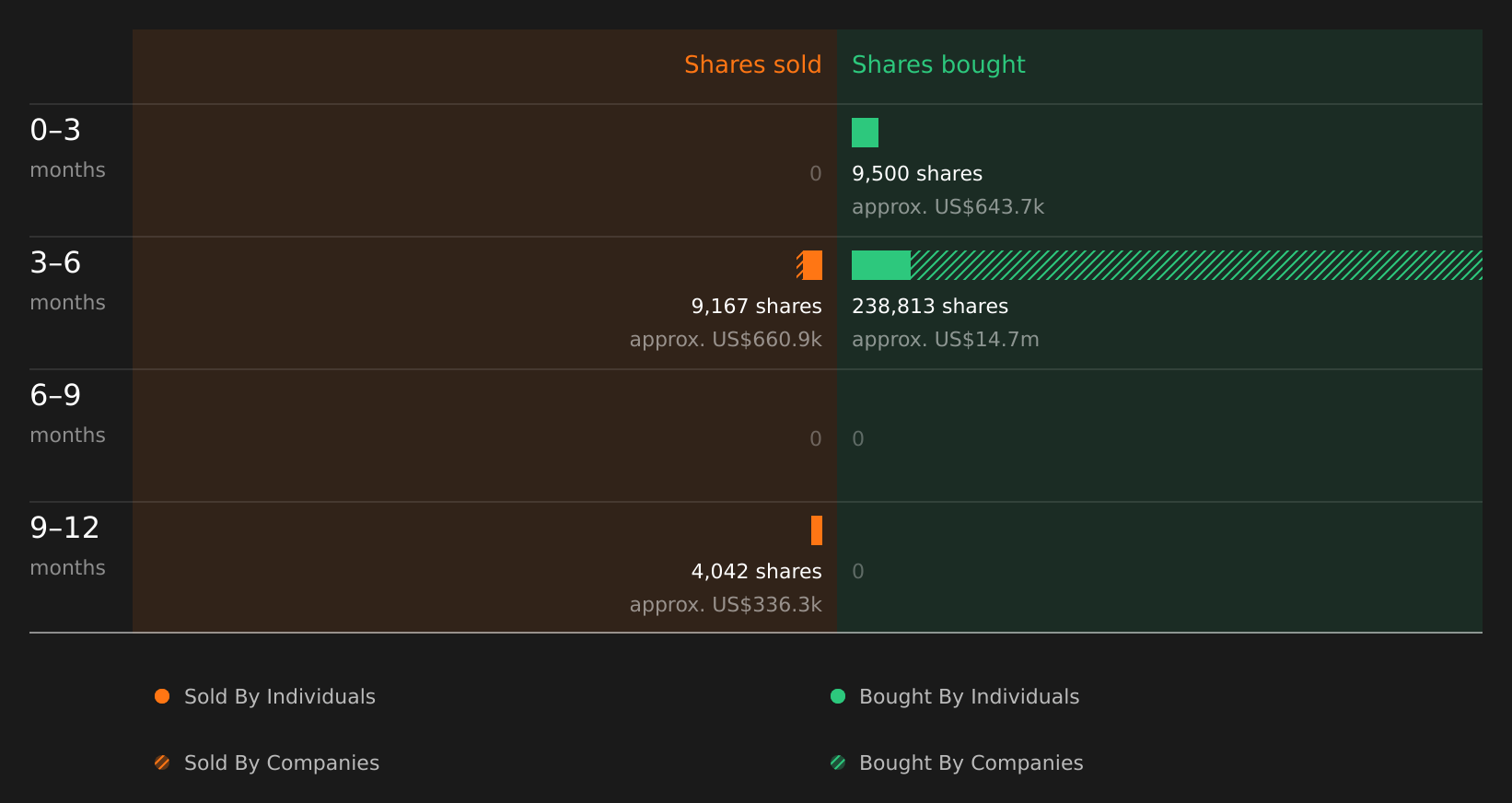Click the approx. US$643.7k value
Viewport: 1512px width, 803px height.
[948, 207]
